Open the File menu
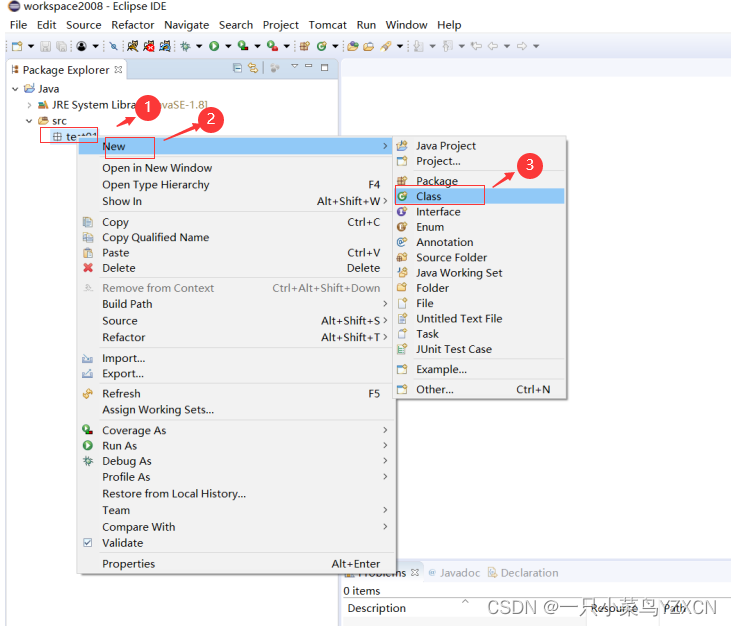The width and height of the screenshot is (731, 626). 19,25
